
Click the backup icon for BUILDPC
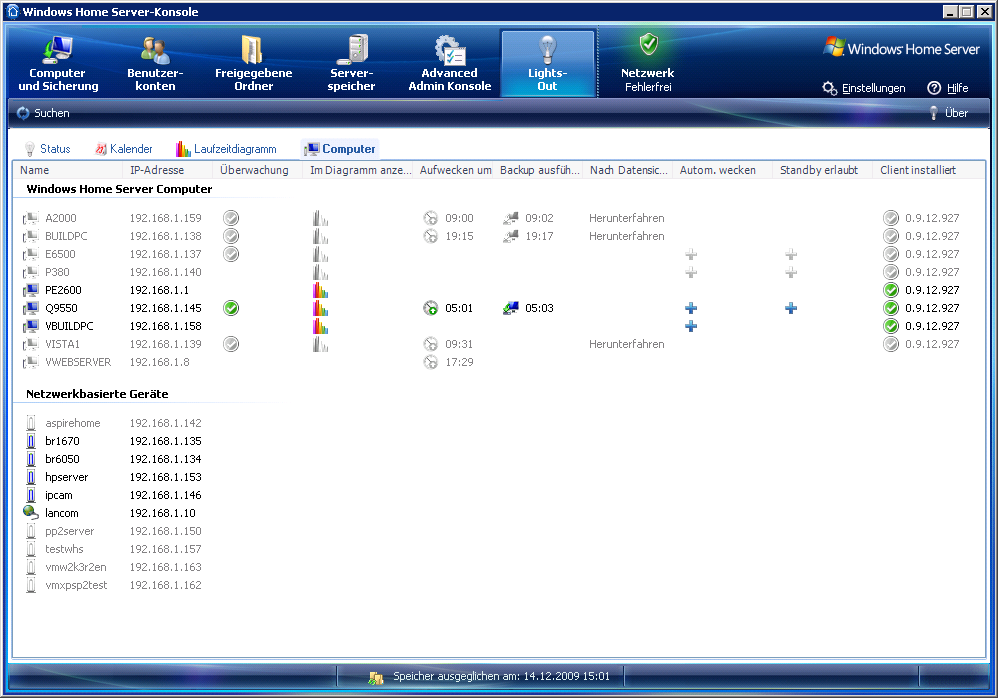coord(510,236)
